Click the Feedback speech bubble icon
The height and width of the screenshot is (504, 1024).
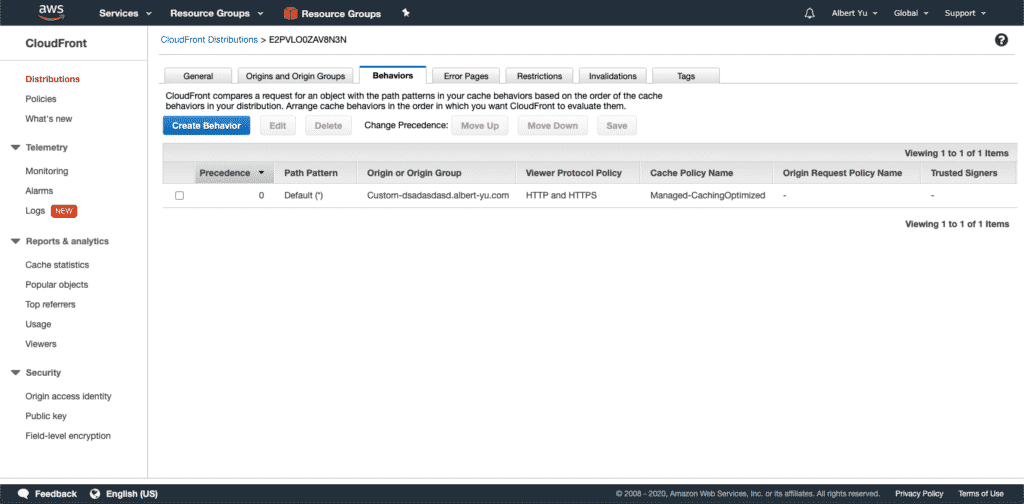click(24, 494)
